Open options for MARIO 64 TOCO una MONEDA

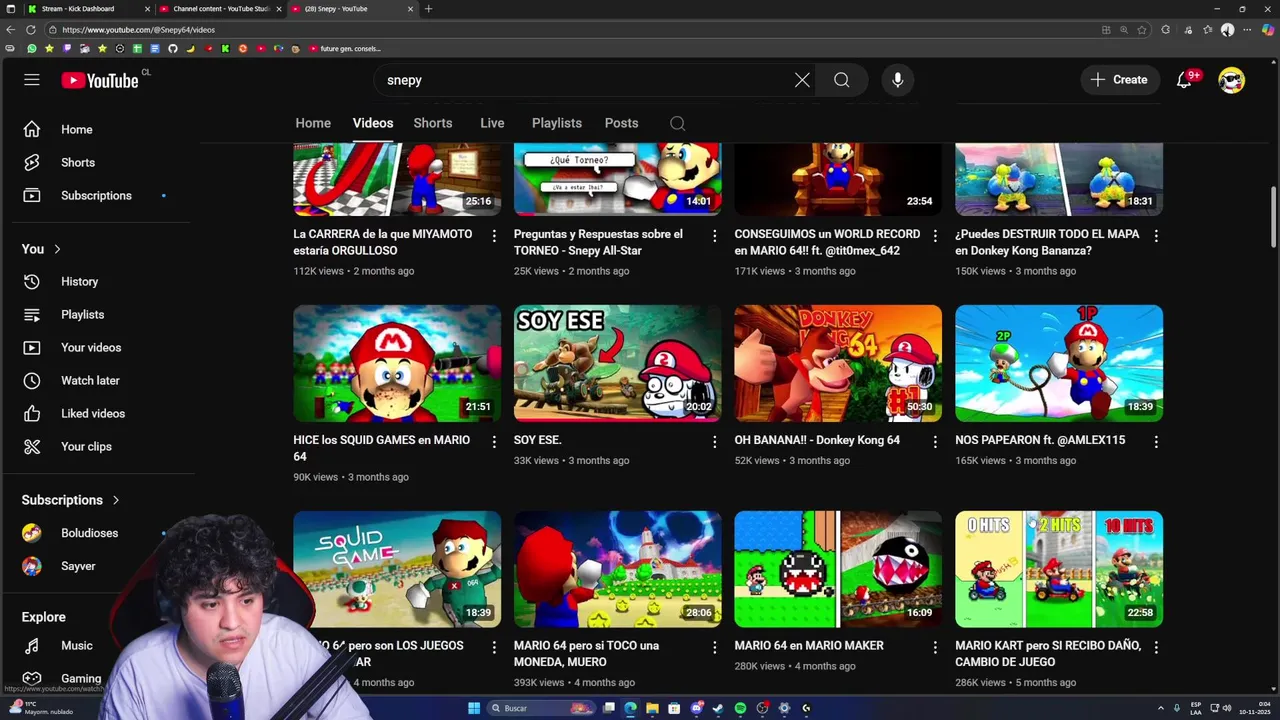(x=714, y=648)
